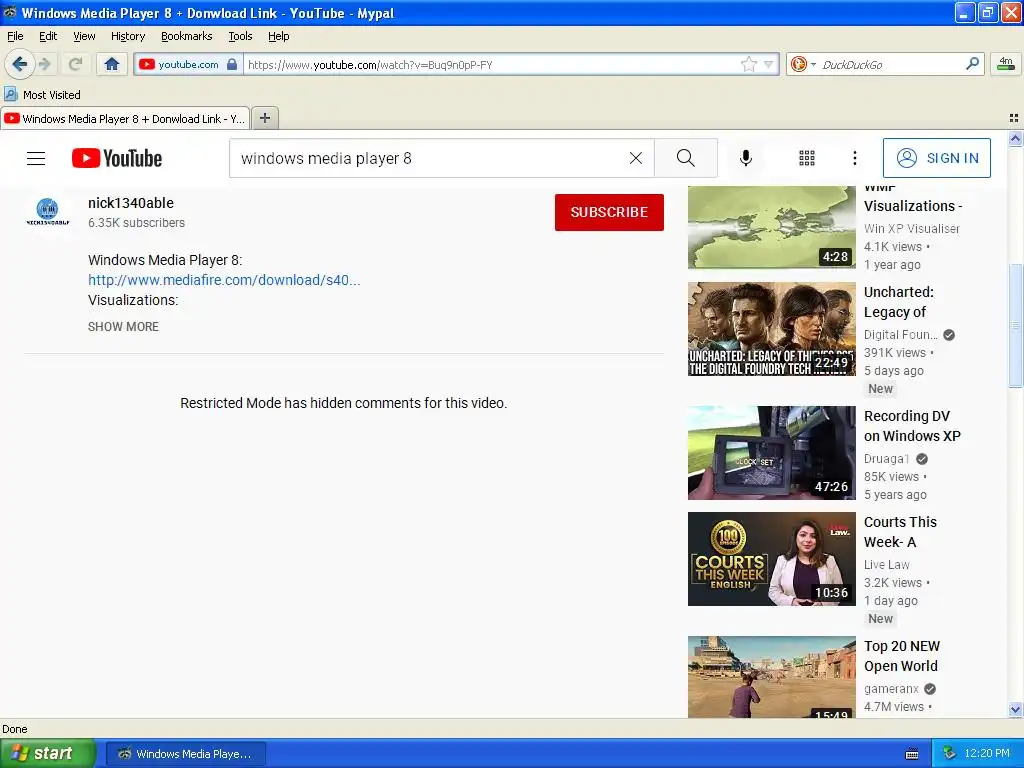Open the Help menu
This screenshot has height=768, width=1024.
pyautogui.click(x=278, y=36)
